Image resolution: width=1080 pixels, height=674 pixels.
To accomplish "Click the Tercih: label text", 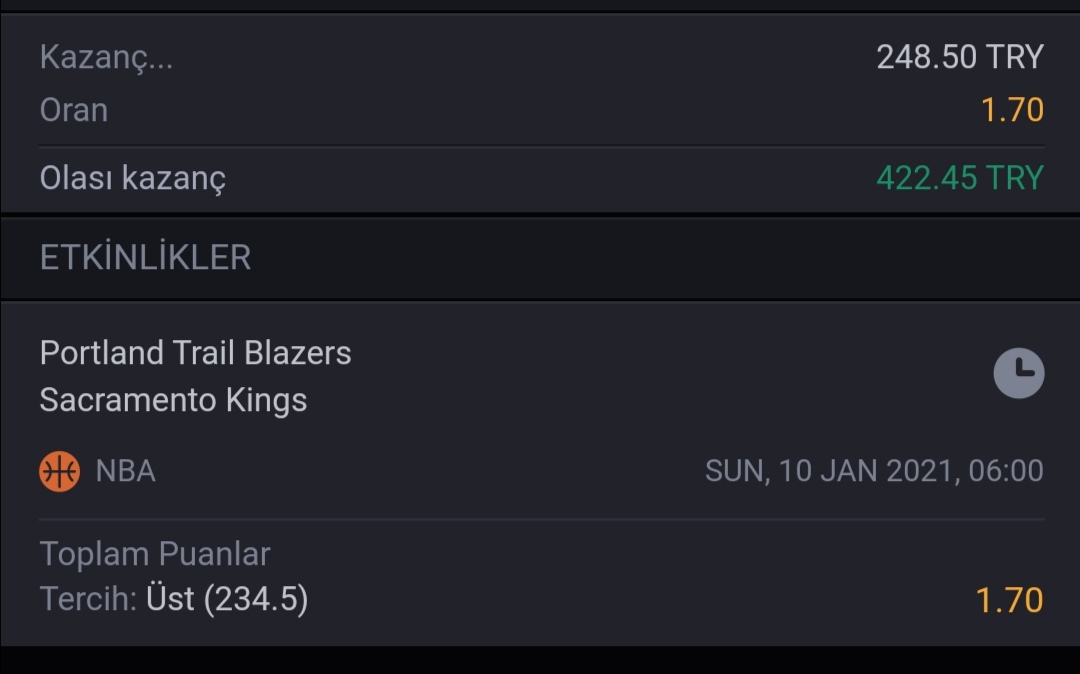I will [88, 599].
